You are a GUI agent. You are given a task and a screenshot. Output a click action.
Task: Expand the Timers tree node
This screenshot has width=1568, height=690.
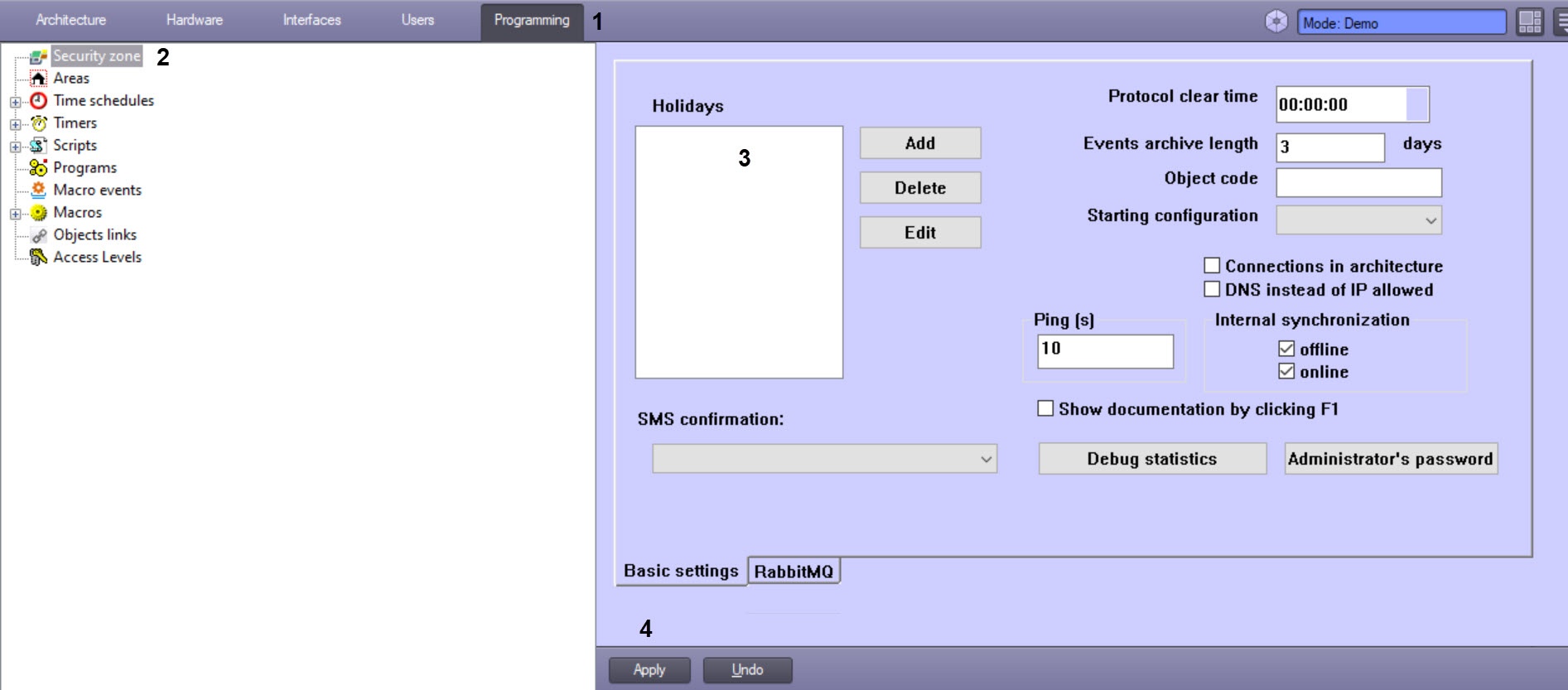[15, 124]
